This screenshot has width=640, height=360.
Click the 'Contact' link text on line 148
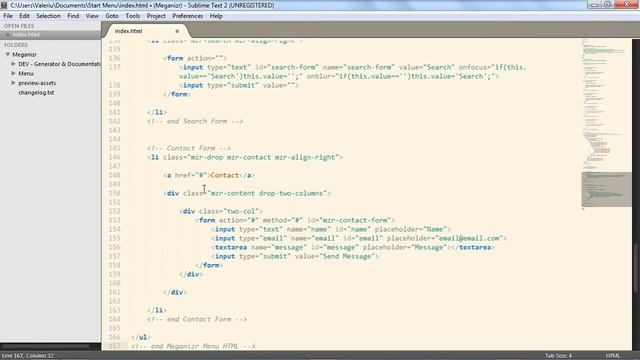pyautogui.click(x=224, y=175)
